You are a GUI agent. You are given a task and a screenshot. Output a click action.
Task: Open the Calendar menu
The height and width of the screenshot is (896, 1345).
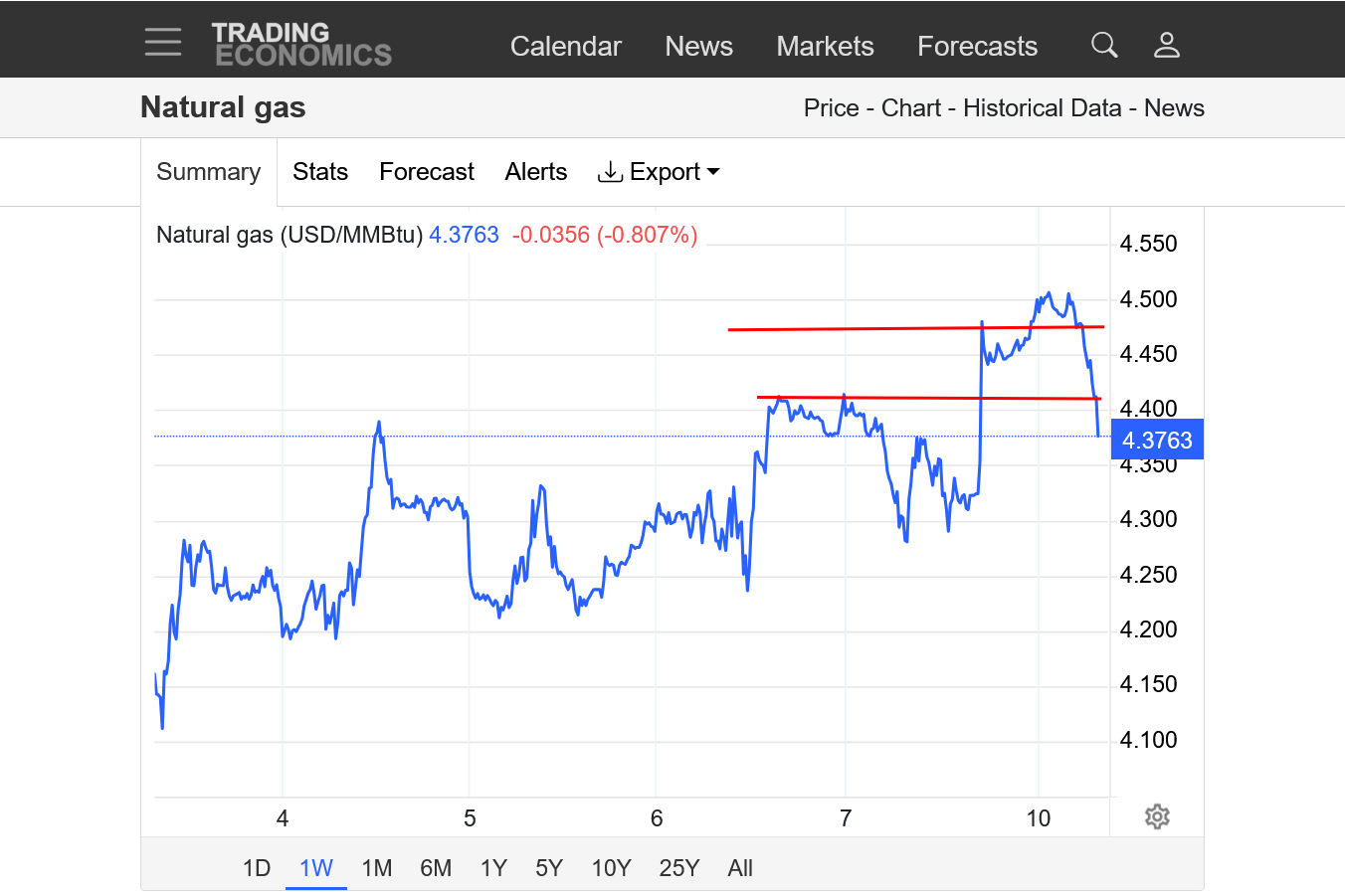[x=565, y=47]
